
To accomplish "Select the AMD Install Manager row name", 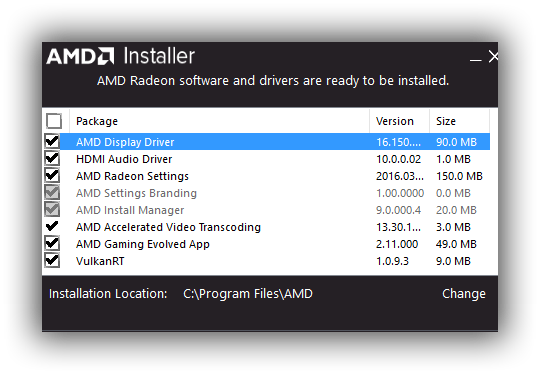I will click(130, 210).
